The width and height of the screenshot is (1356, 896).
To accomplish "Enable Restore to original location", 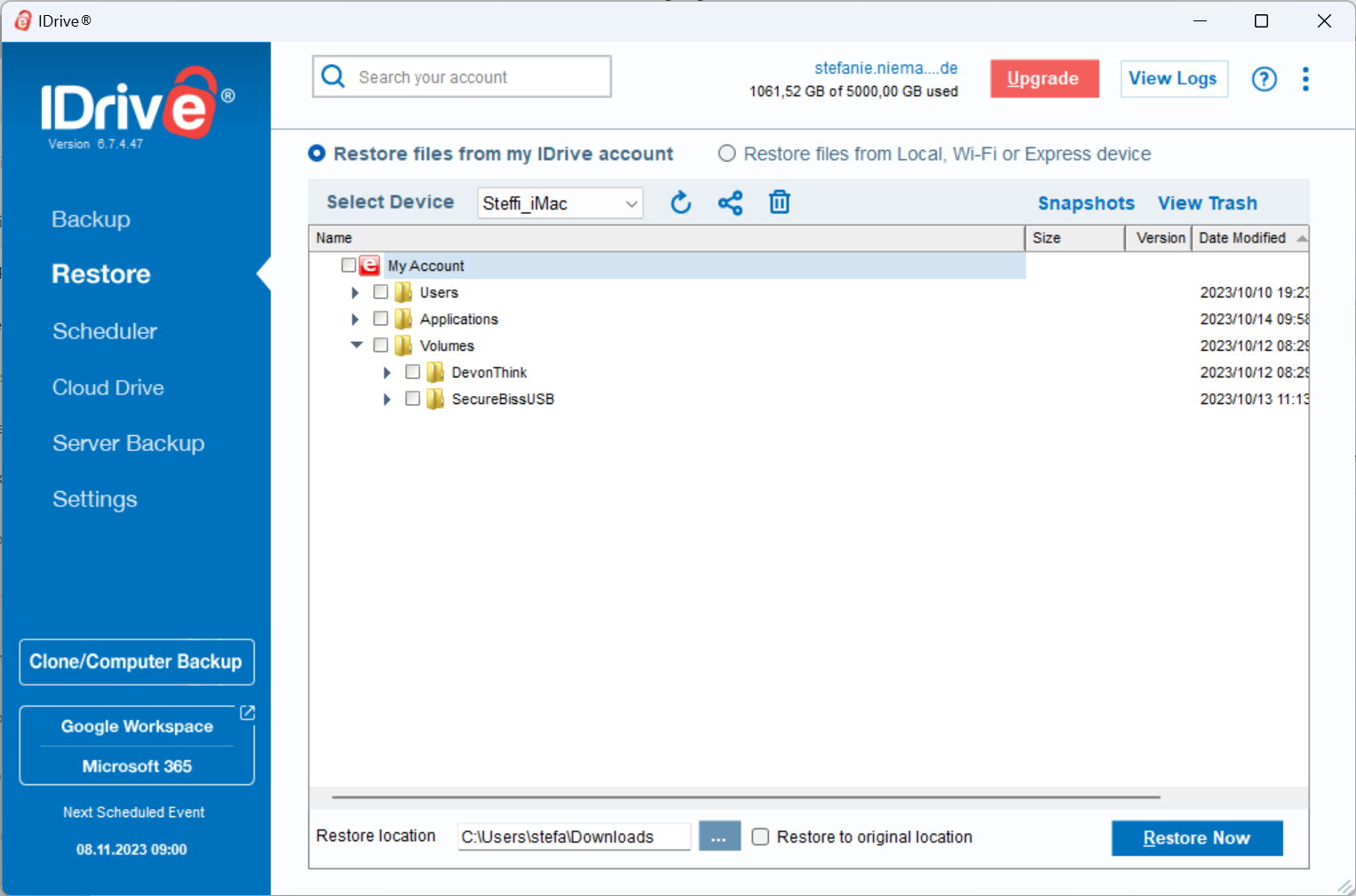I will (760, 837).
